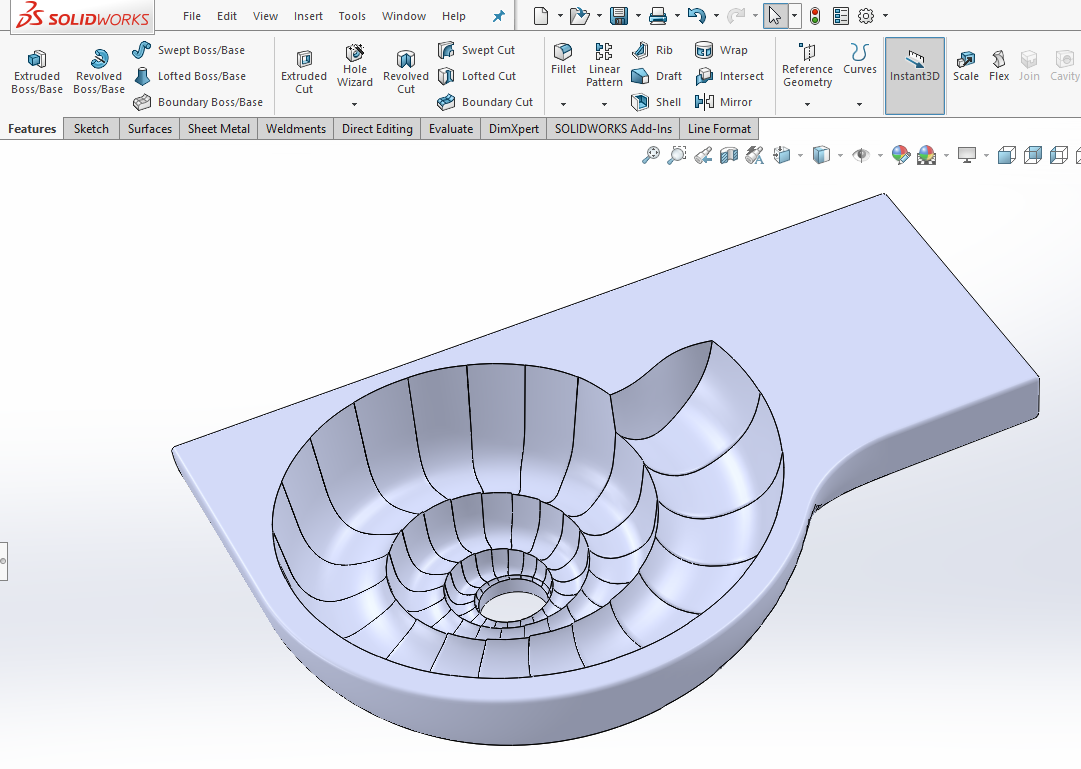Switch to the Sheet Metal tab

(218, 128)
